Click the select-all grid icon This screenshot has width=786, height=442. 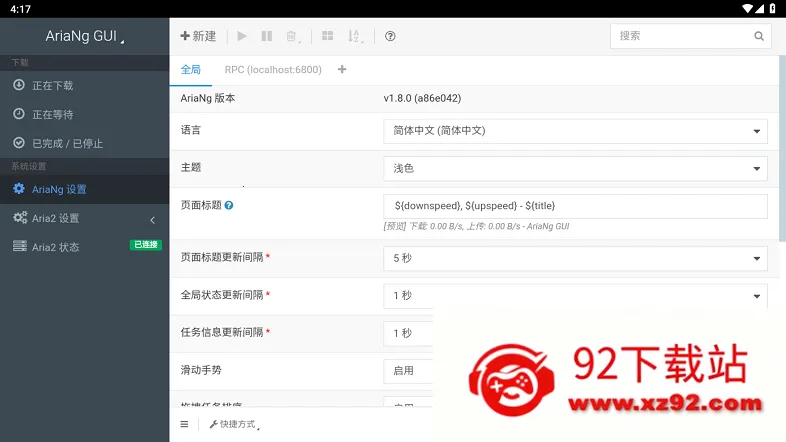pyautogui.click(x=327, y=36)
